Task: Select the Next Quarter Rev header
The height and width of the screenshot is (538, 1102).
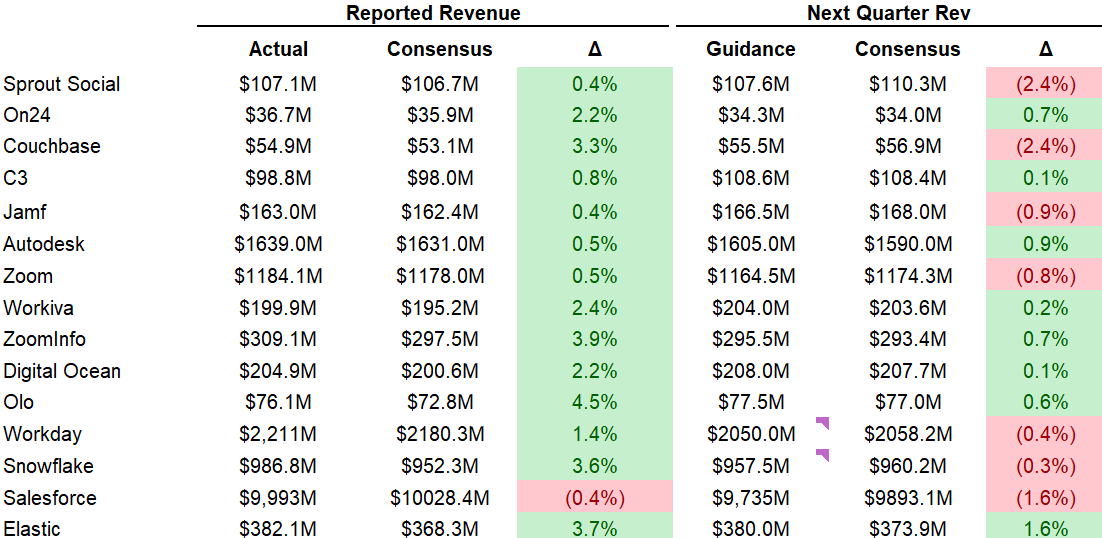Action: [889, 13]
